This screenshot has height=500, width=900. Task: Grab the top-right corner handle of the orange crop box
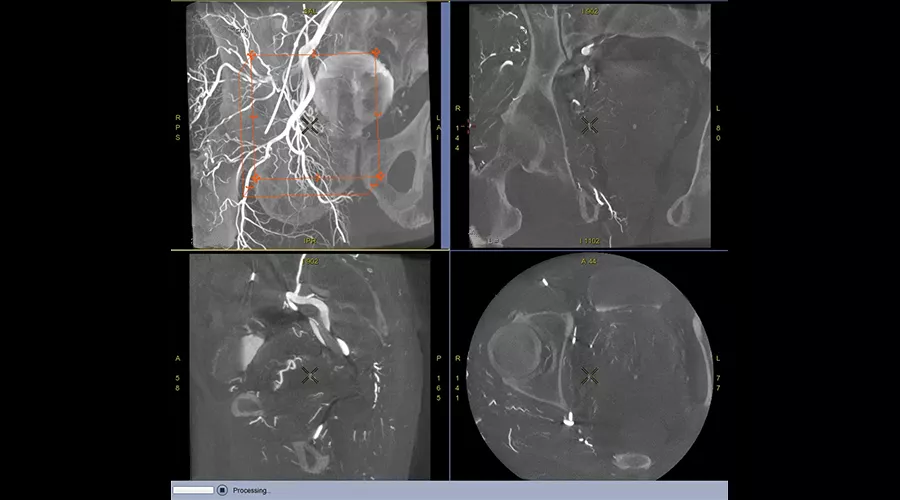point(375,53)
